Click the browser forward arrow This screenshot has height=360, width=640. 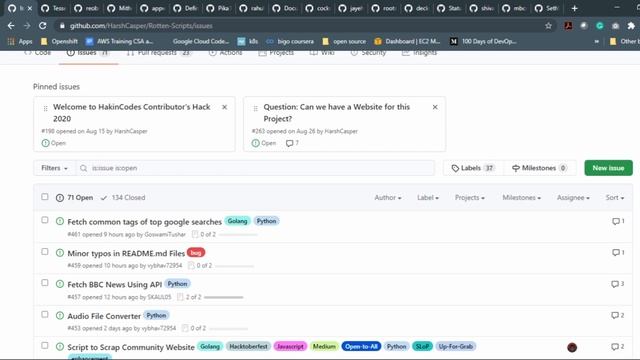27,26
